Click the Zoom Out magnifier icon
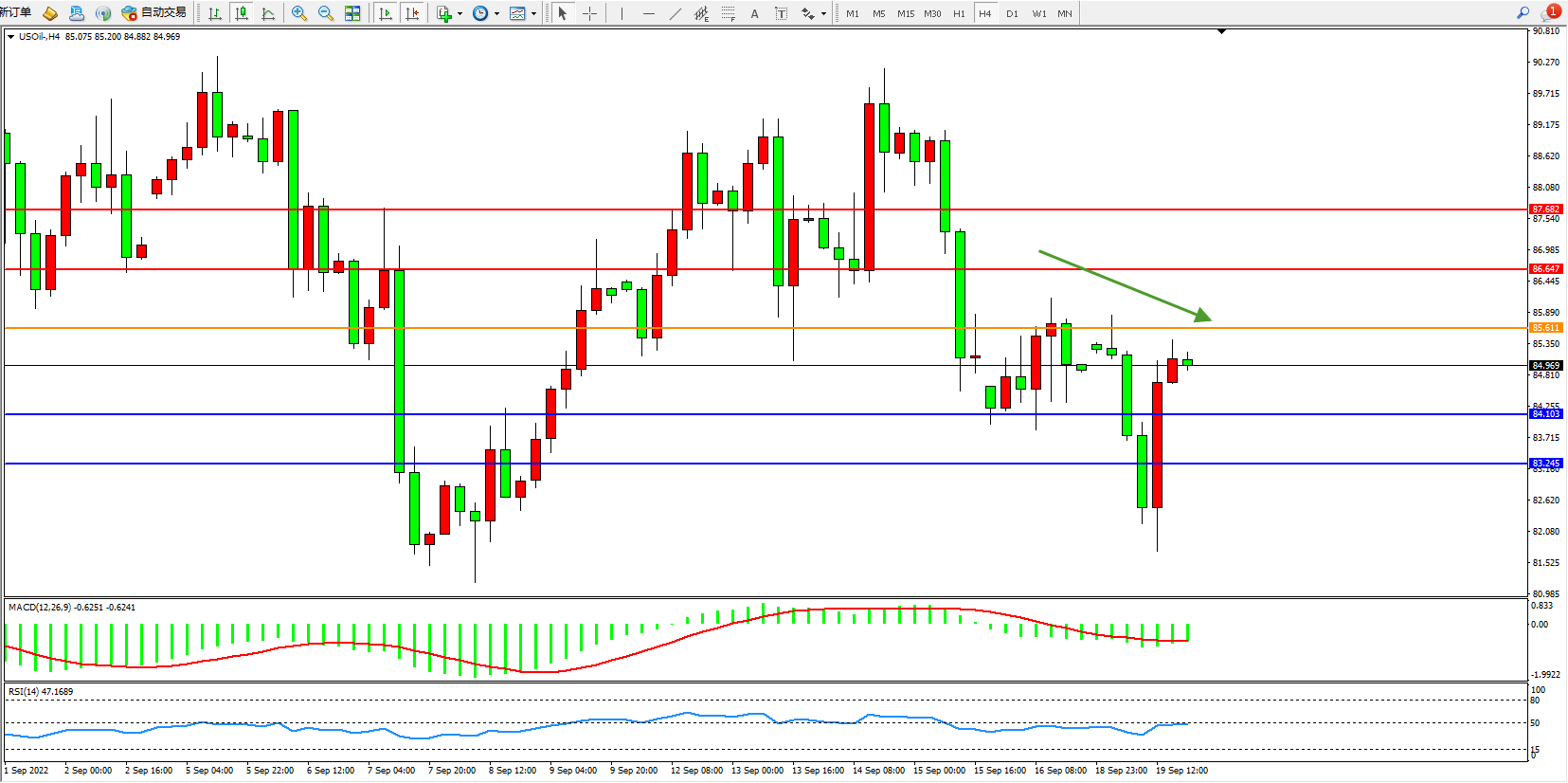 [x=326, y=13]
